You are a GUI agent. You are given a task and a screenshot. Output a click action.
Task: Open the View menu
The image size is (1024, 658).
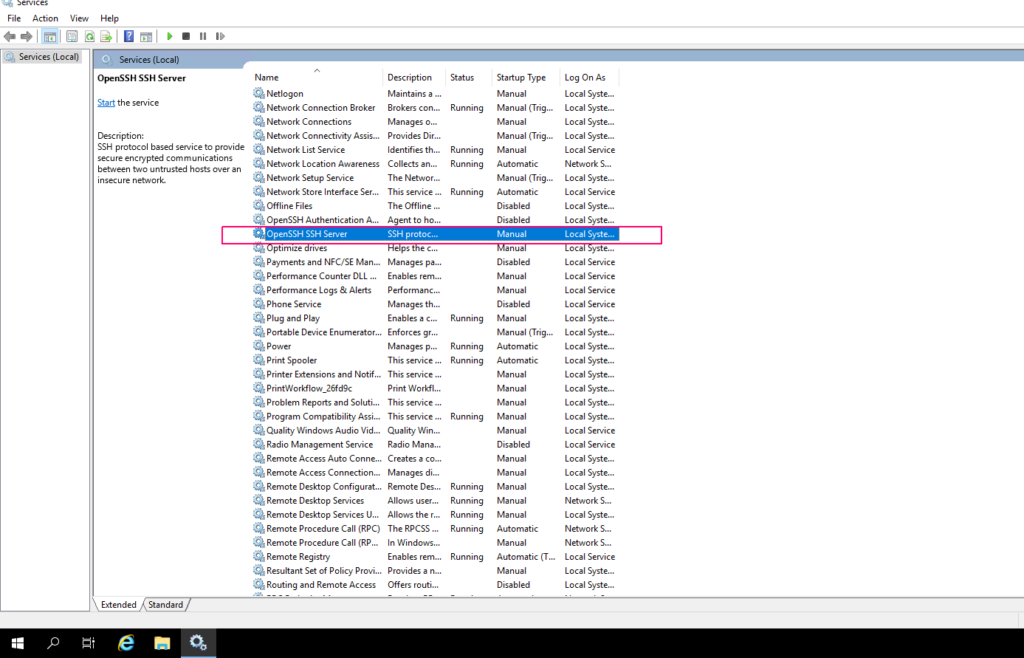point(79,18)
